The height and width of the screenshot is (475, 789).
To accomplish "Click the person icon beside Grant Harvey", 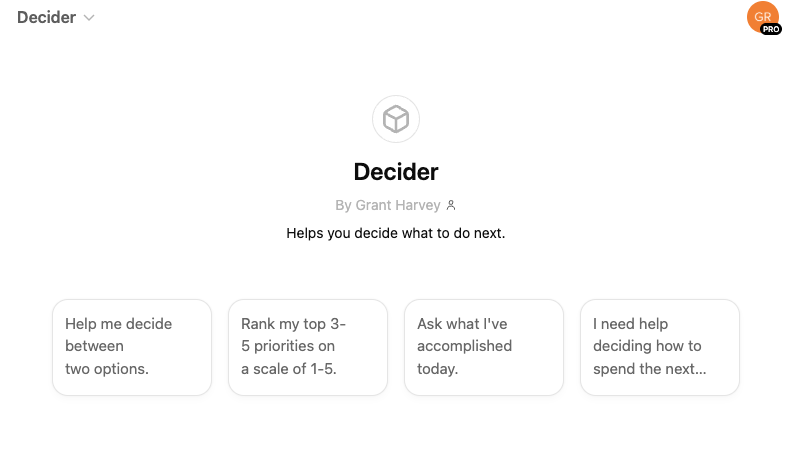I will (451, 205).
